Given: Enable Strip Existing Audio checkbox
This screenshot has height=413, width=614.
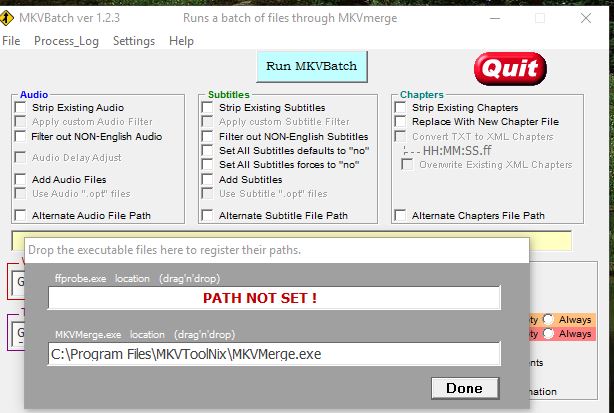Looking at the screenshot, I should coord(20,107).
